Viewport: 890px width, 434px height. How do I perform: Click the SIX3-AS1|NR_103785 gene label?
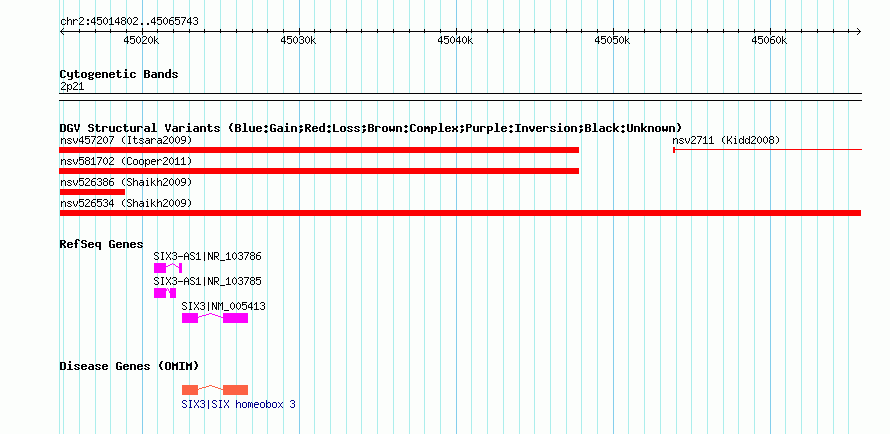(x=207, y=281)
